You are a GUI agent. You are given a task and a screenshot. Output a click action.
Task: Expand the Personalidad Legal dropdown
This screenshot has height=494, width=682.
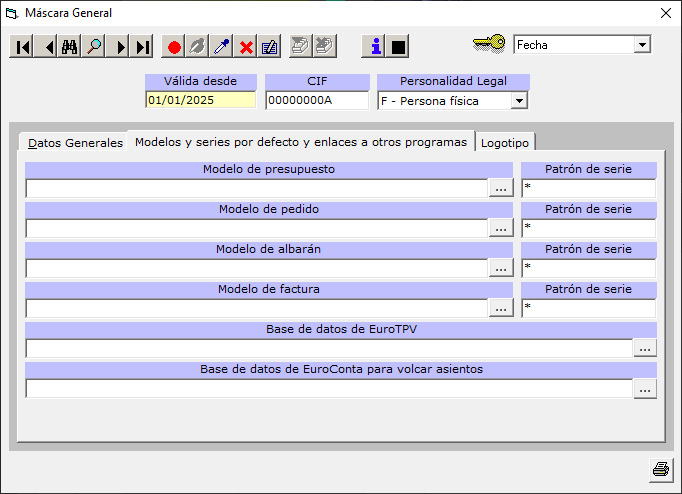518,101
